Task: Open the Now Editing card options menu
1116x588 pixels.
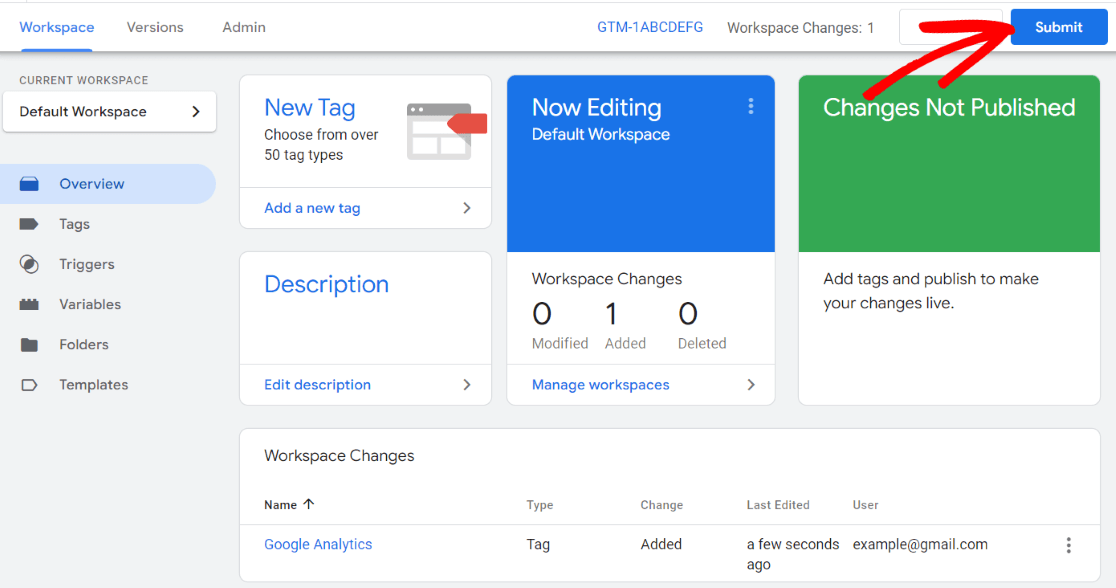Action: point(751,106)
